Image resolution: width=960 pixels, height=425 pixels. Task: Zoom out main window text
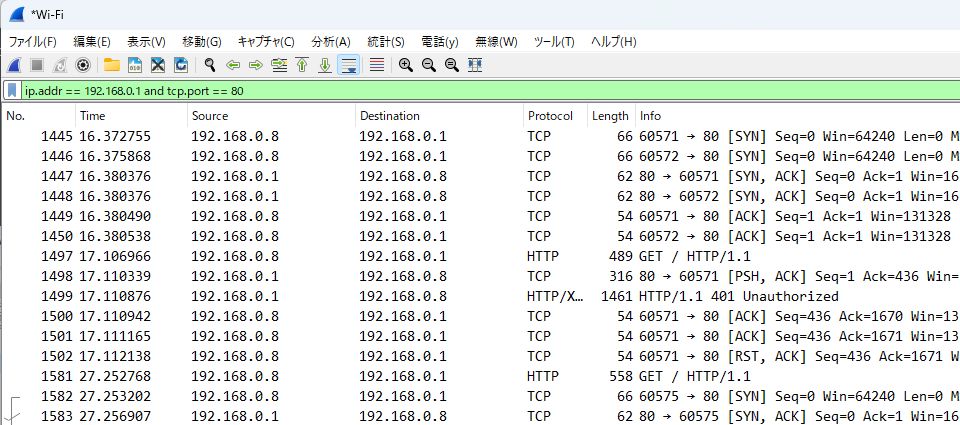point(429,65)
